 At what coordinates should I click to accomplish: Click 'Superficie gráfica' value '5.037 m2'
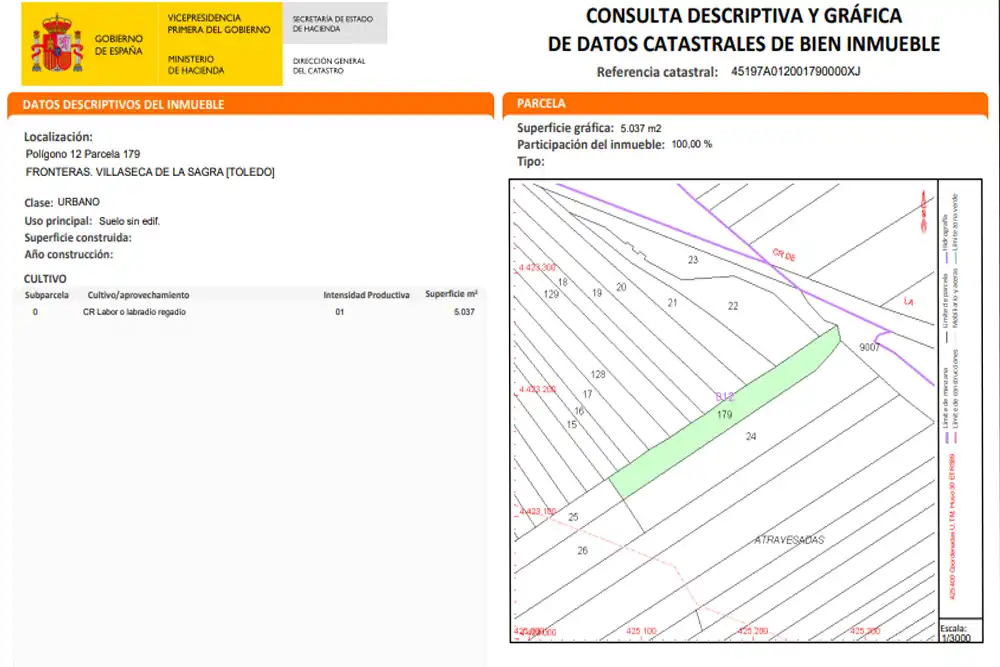click(x=641, y=128)
